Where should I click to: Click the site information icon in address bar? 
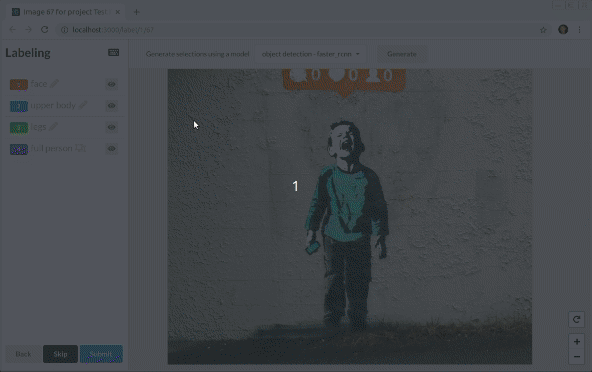point(65,29)
